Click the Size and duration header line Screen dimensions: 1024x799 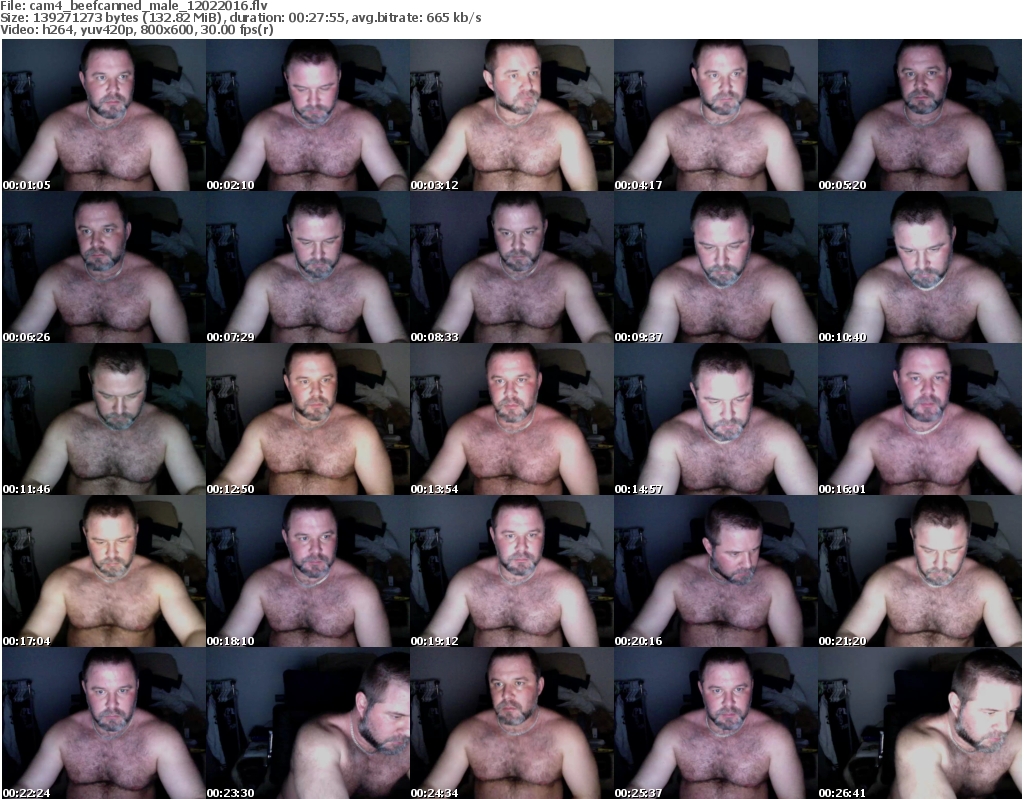pos(241,18)
